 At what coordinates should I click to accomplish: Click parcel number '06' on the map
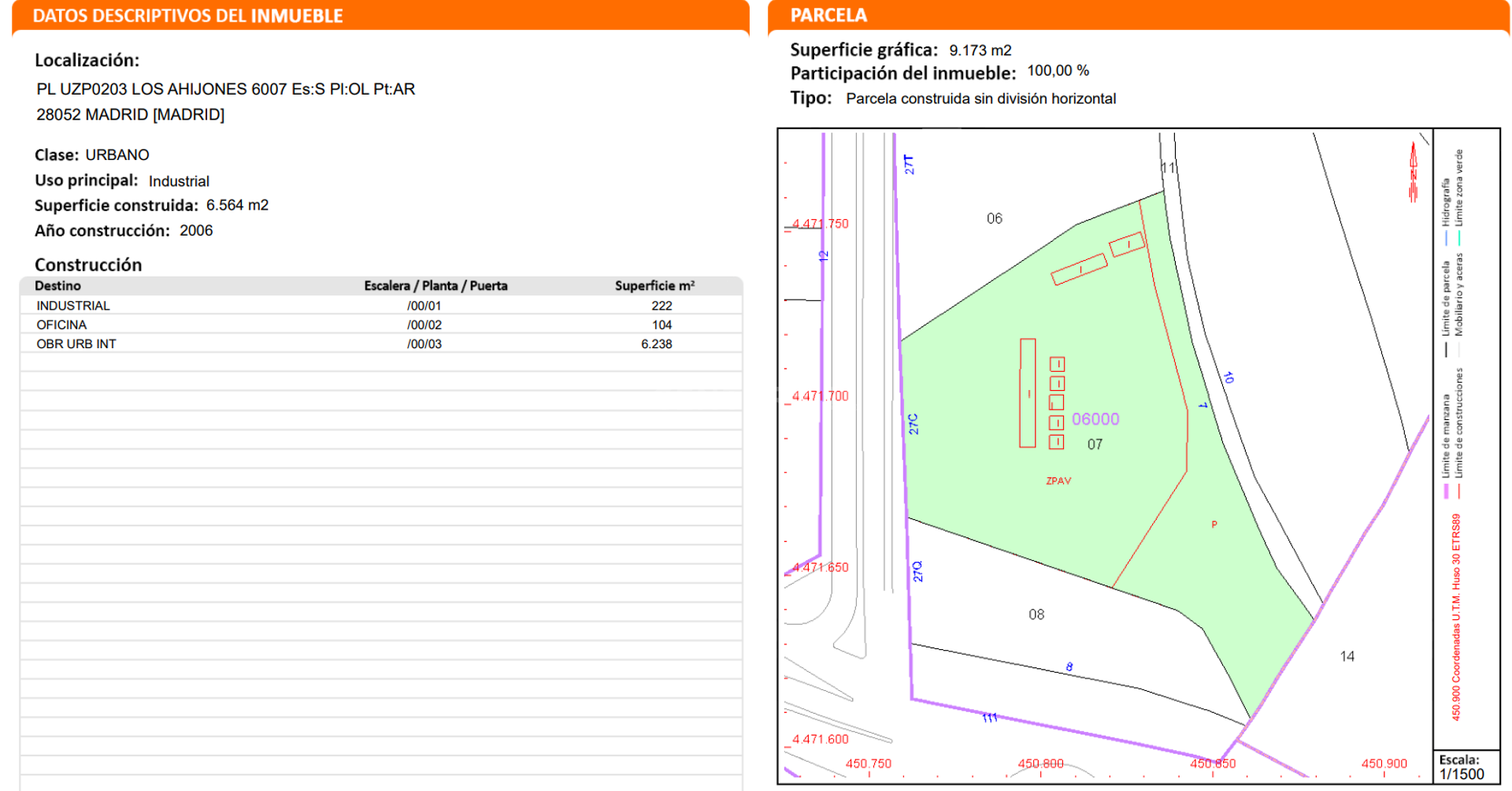(x=995, y=218)
